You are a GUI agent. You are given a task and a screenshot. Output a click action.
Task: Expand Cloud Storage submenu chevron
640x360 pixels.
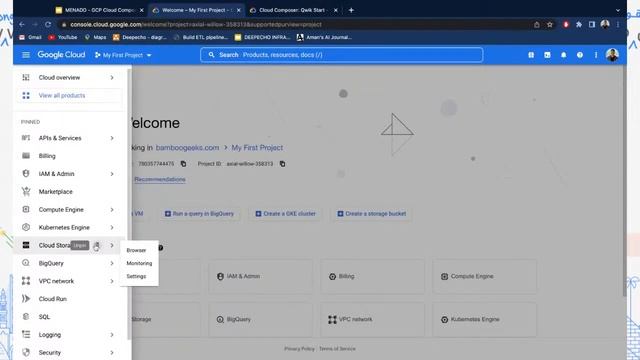tap(112, 245)
